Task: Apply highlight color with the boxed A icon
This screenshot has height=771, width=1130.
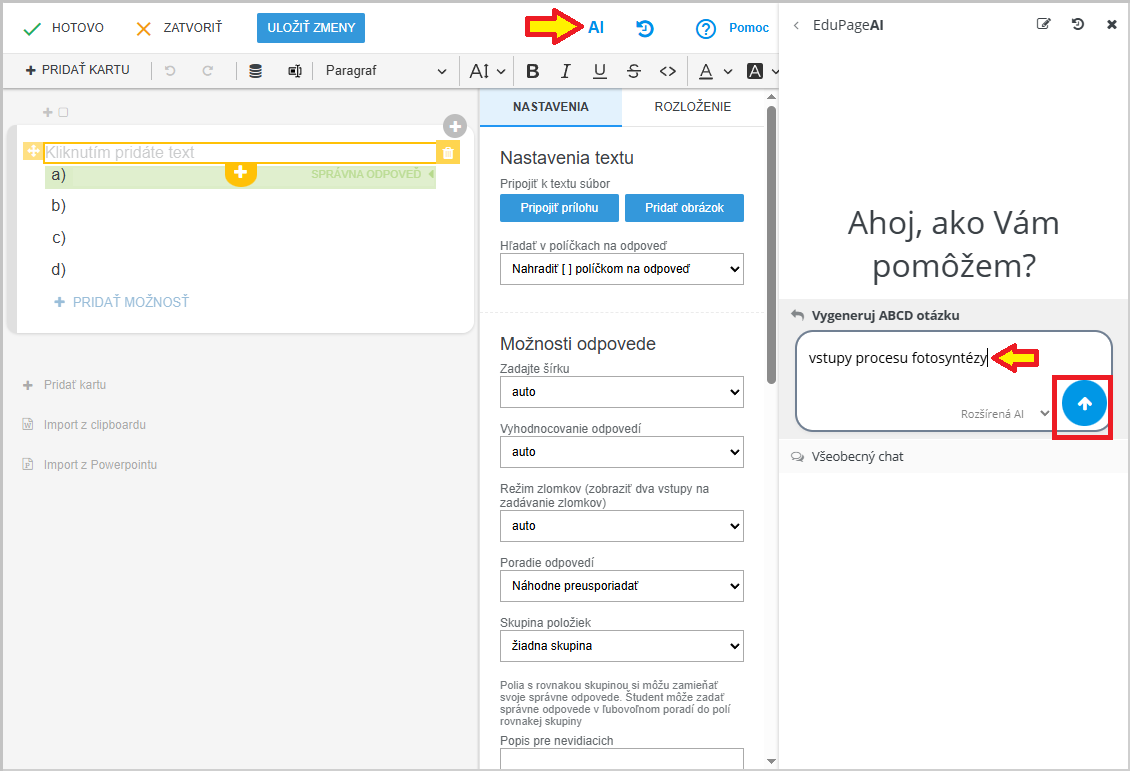Action: [755, 71]
